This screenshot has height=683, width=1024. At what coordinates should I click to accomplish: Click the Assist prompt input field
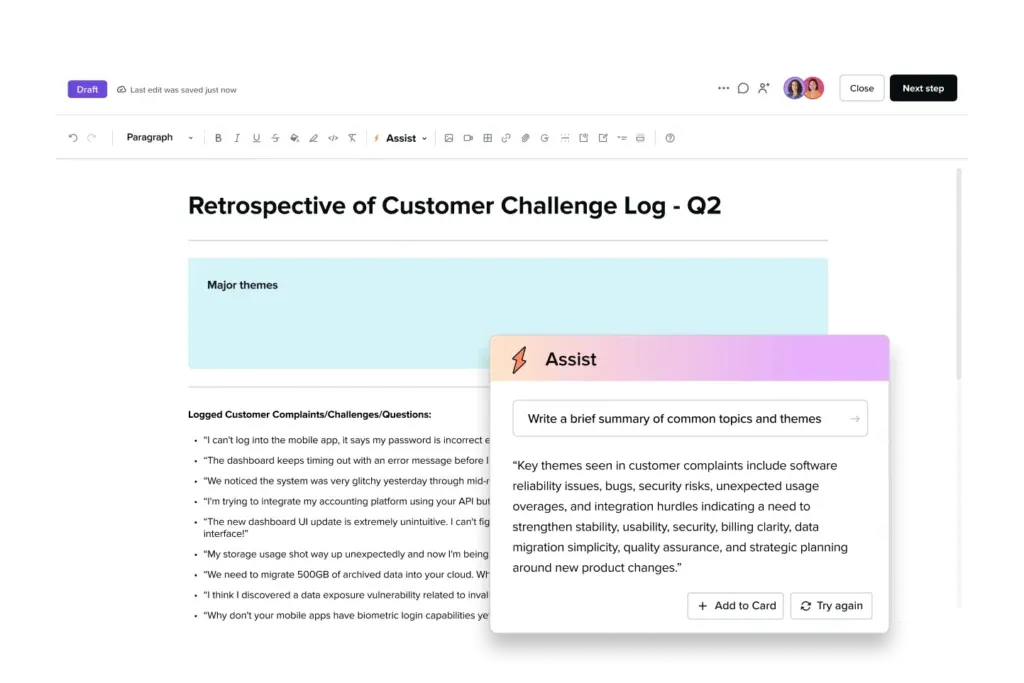point(680,419)
